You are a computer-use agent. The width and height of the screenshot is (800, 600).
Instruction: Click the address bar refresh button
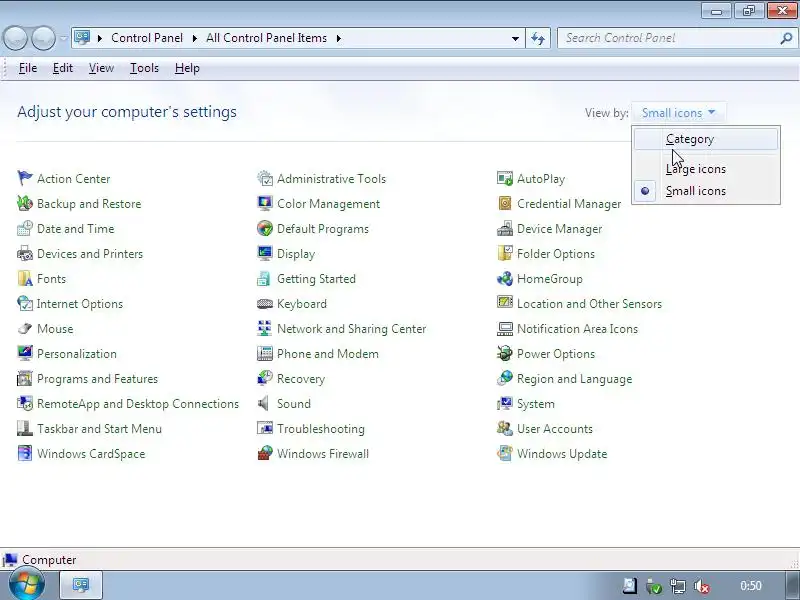pos(538,38)
